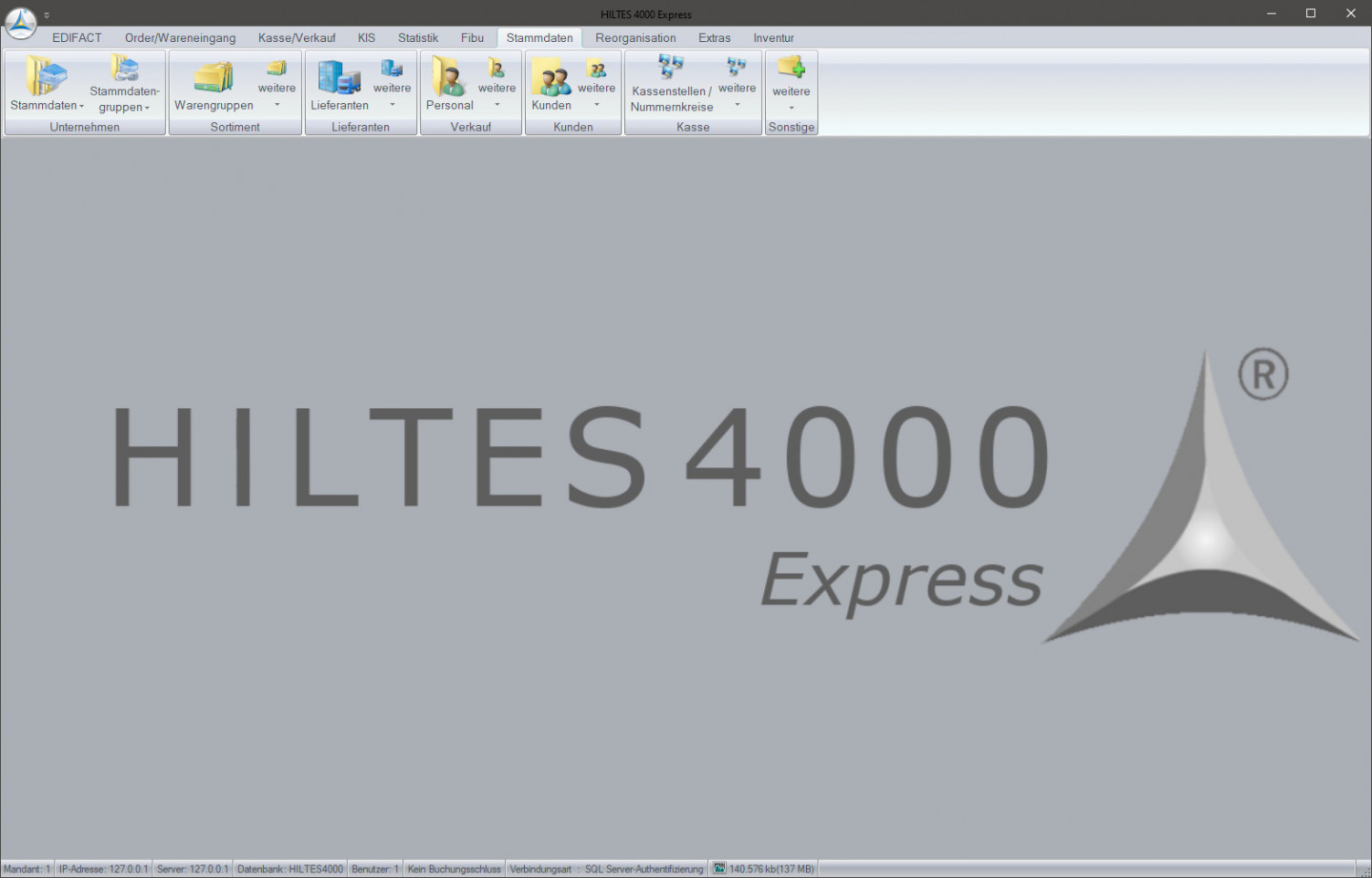Click the weitere icon in Sortiment group
Image resolution: width=1372 pixels, height=878 pixels.
276,68
